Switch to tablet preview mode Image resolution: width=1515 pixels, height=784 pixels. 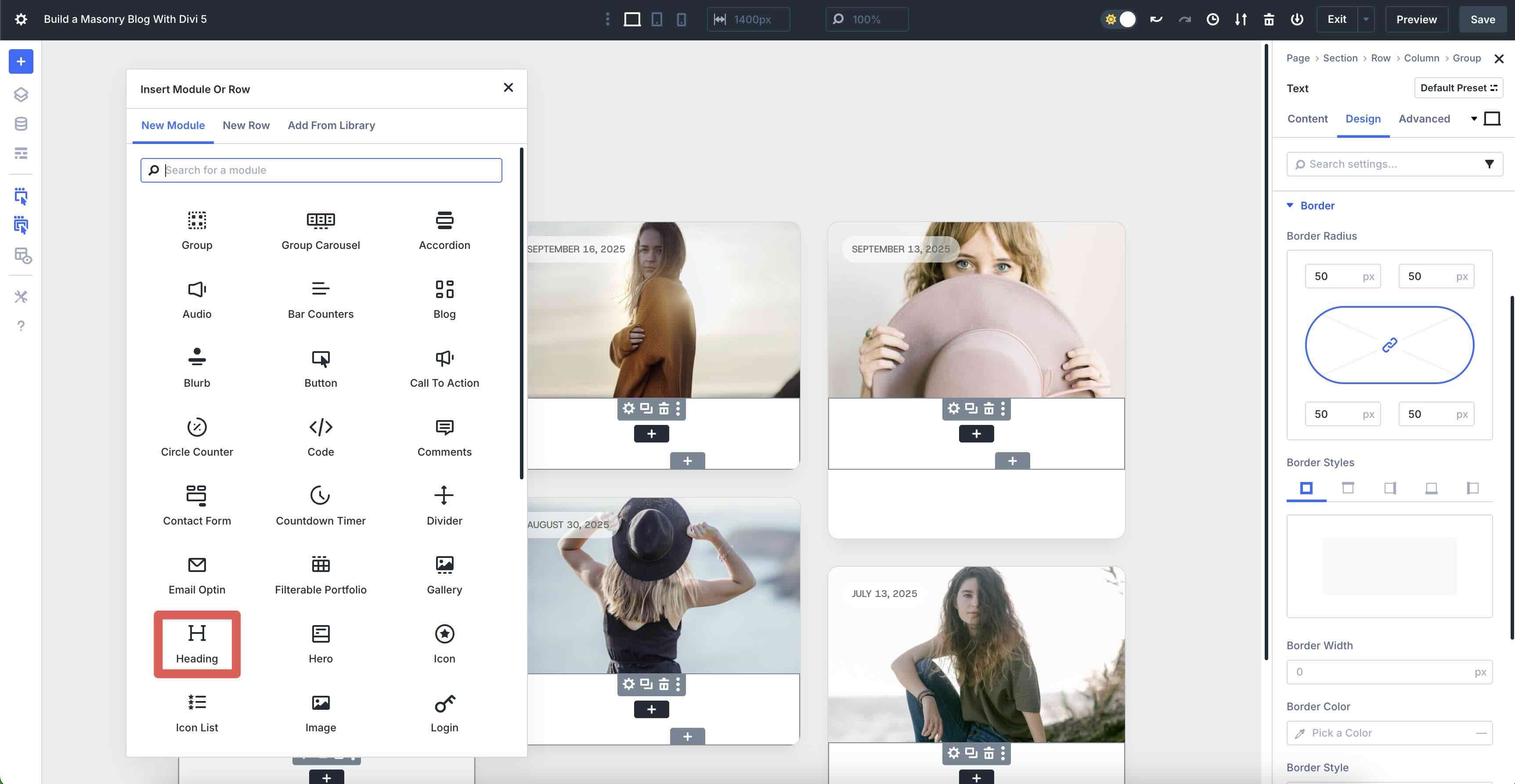pos(656,19)
